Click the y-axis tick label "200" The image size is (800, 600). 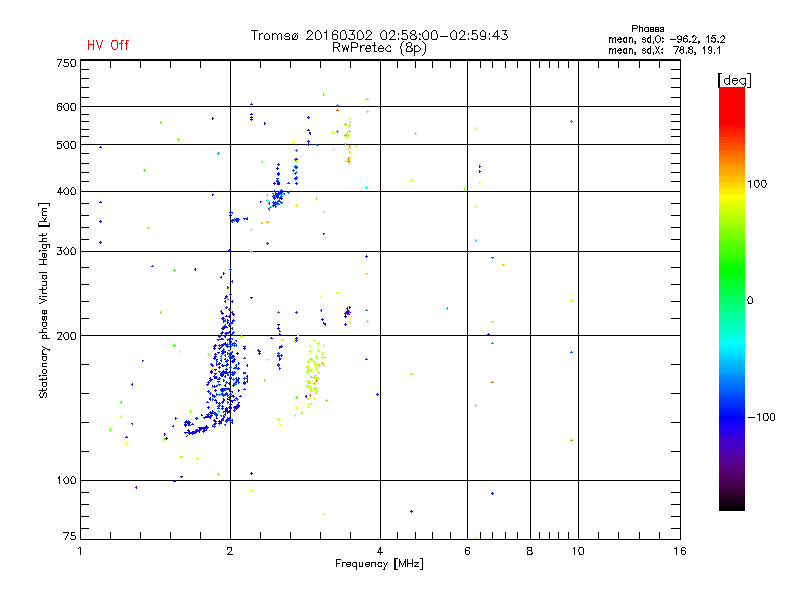click(x=66, y=336)
